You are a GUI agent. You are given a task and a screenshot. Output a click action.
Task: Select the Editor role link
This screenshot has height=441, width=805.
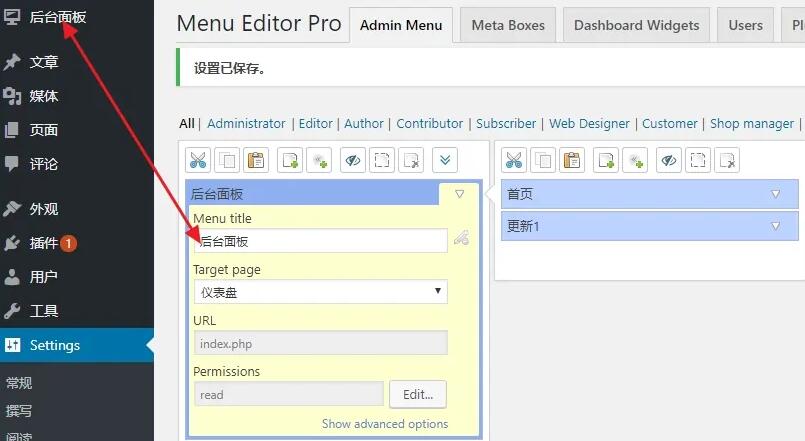click(x=316, y=124)
